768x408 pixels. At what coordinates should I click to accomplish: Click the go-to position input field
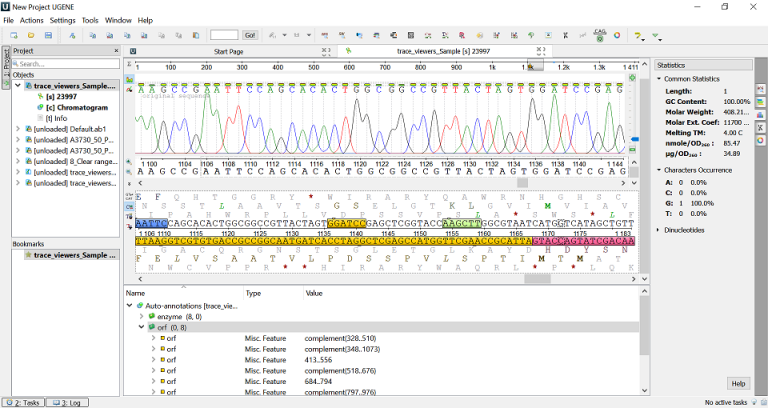point(224,35)
